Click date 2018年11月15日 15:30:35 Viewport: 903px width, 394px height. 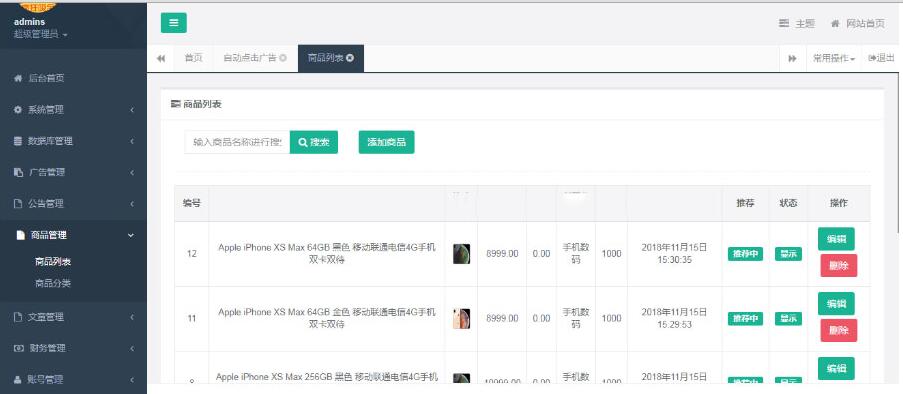tap(674, 253)
